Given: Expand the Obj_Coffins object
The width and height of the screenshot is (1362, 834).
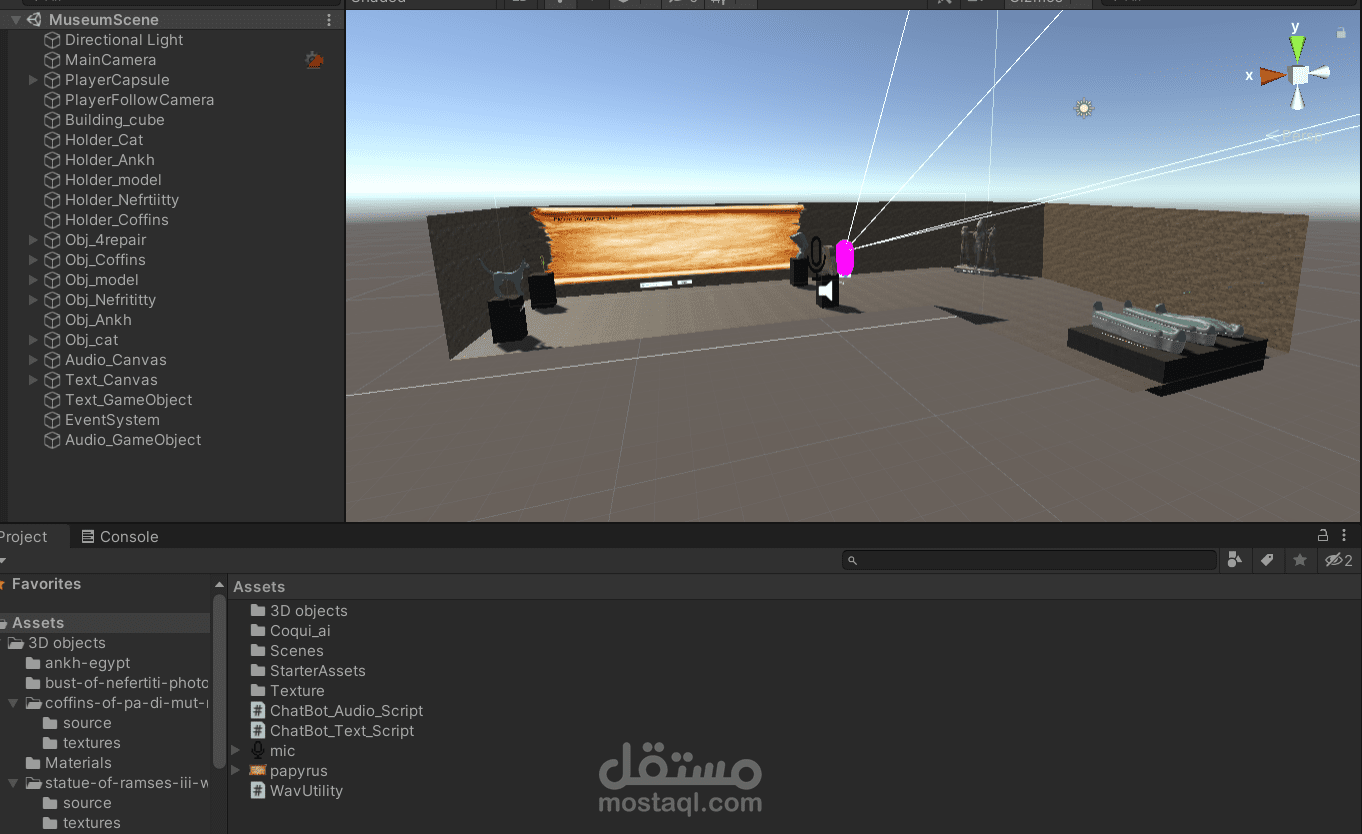Looking at the screenshot, I should tap(33, 260).
